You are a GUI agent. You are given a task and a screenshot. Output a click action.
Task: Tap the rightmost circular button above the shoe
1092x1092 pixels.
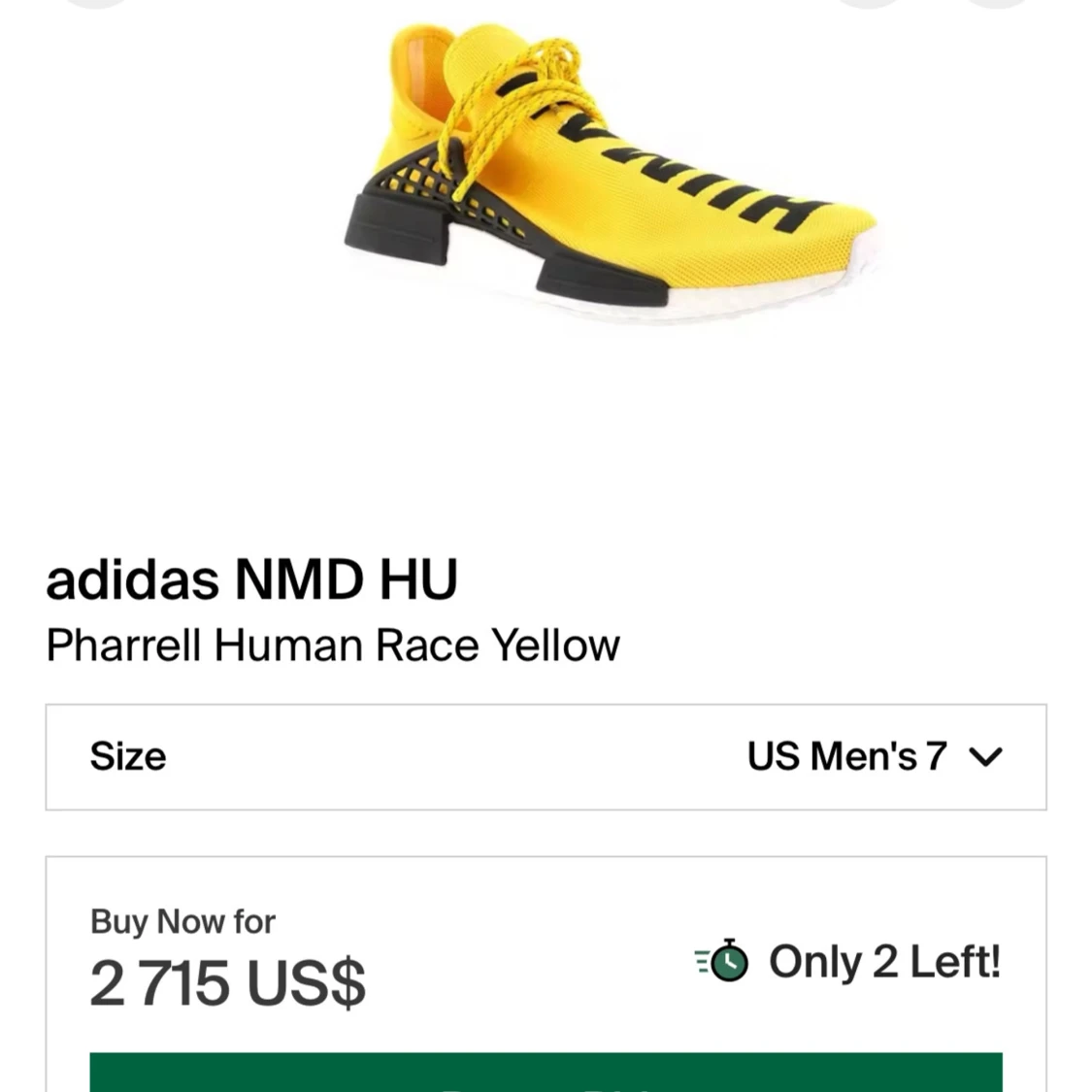pyautogui.click(x=997, y=4)
